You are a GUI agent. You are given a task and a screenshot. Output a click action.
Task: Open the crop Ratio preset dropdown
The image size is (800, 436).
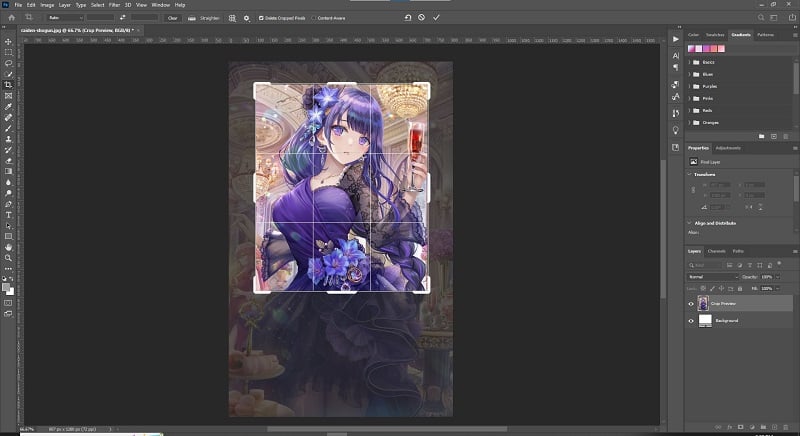[65, 18]
